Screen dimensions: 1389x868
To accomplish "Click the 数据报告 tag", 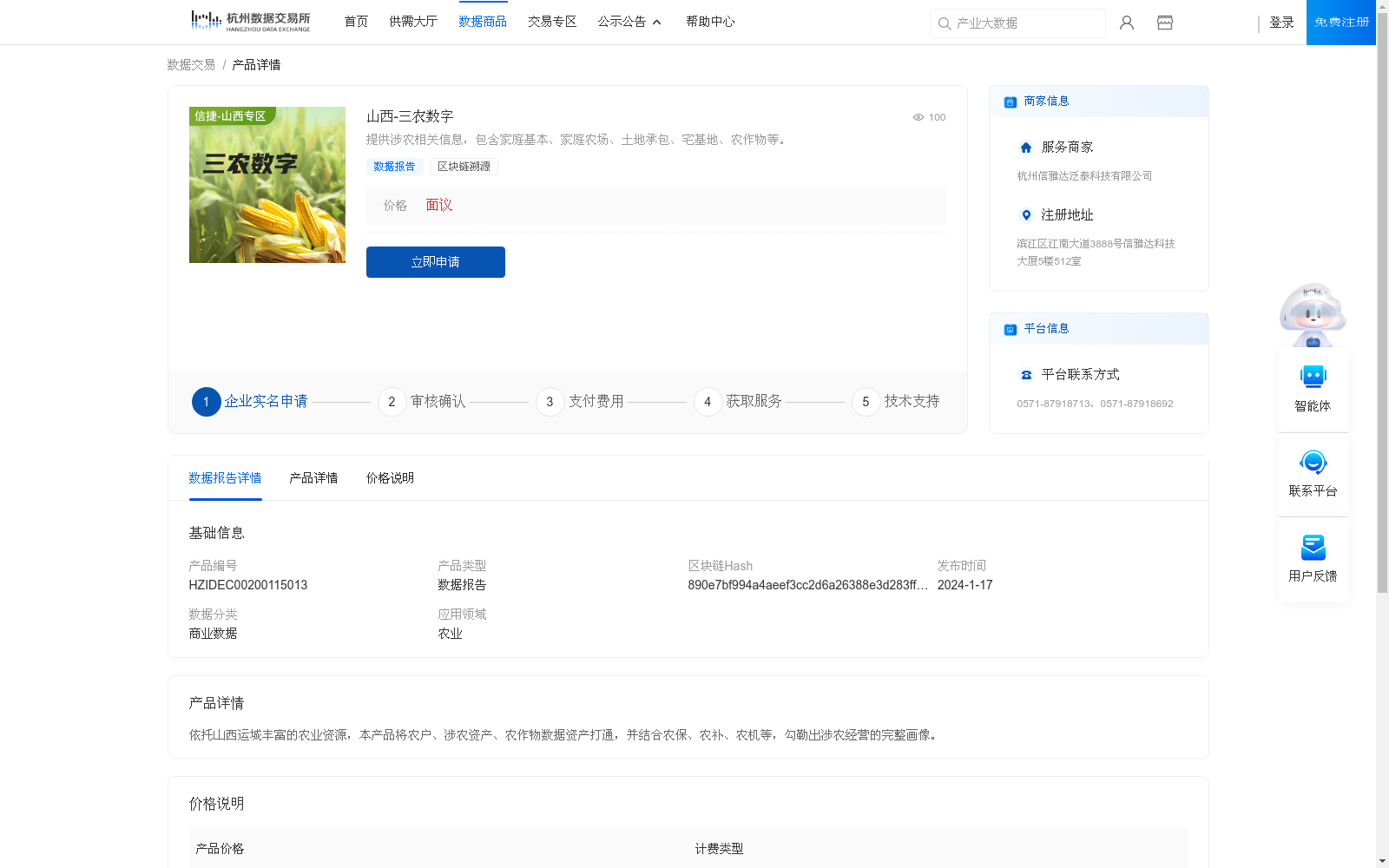I will click(x=394, y=167).
